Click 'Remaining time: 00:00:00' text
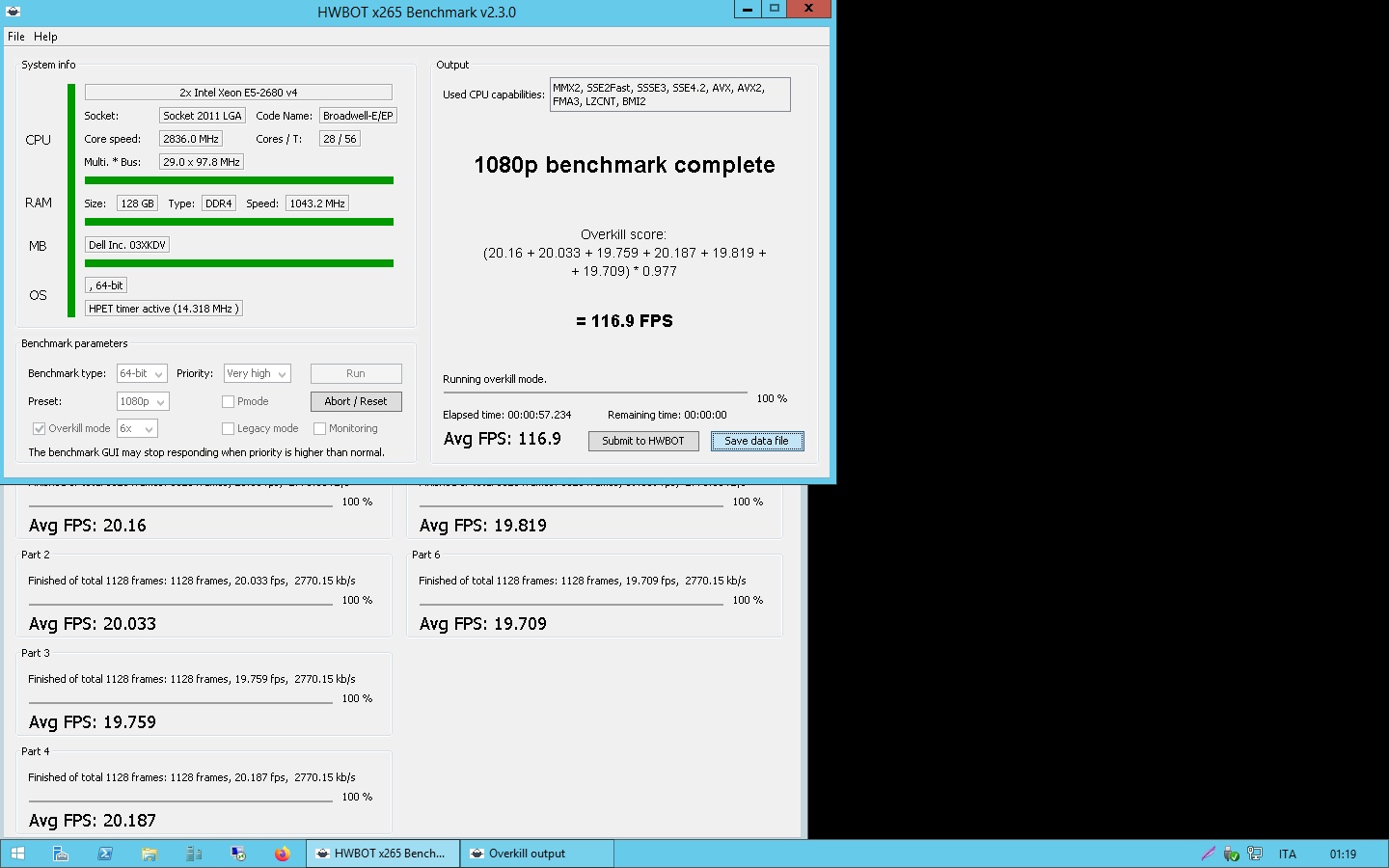 click(x=667, y=415)
